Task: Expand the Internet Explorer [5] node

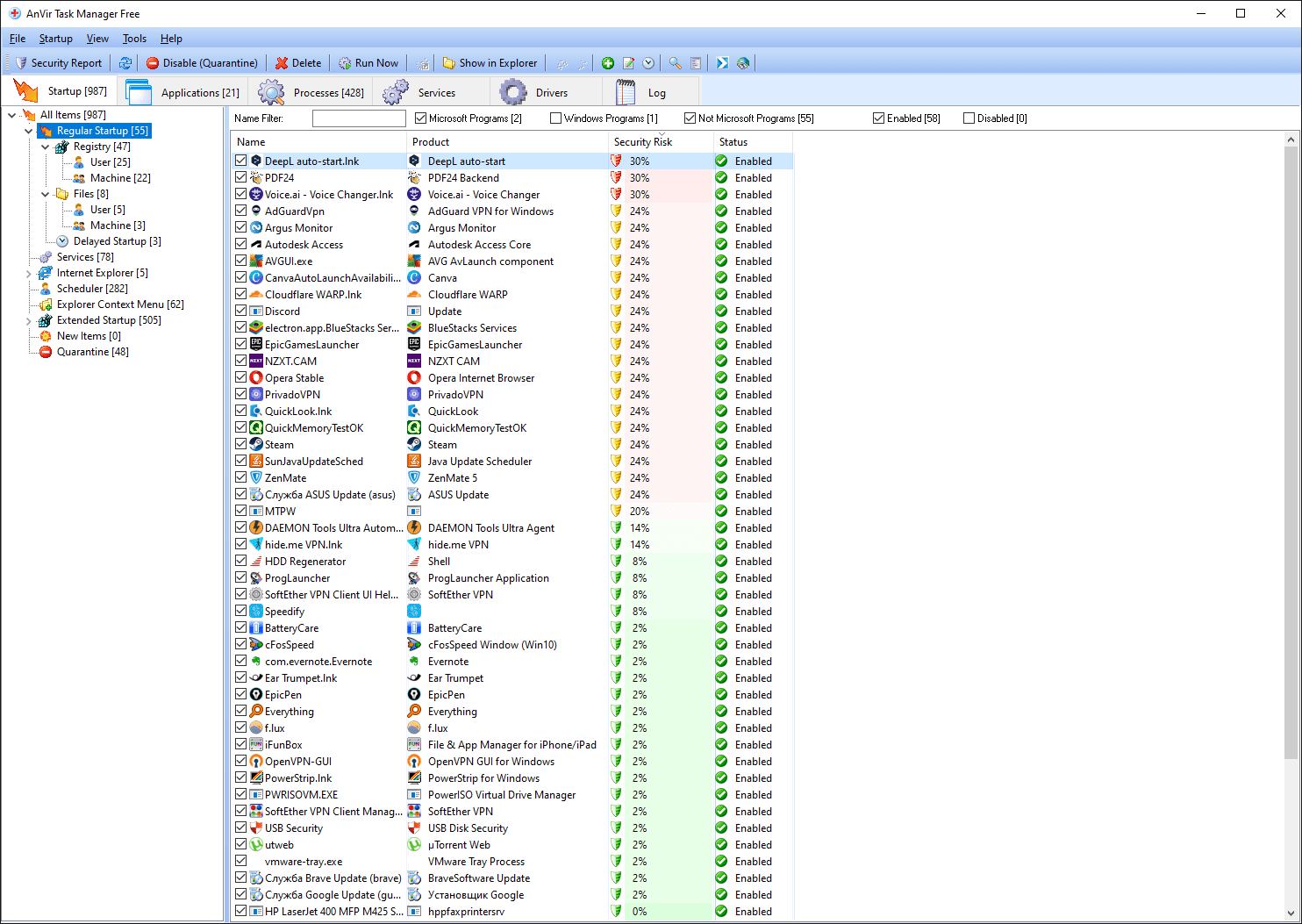Action: click(28, 273)
